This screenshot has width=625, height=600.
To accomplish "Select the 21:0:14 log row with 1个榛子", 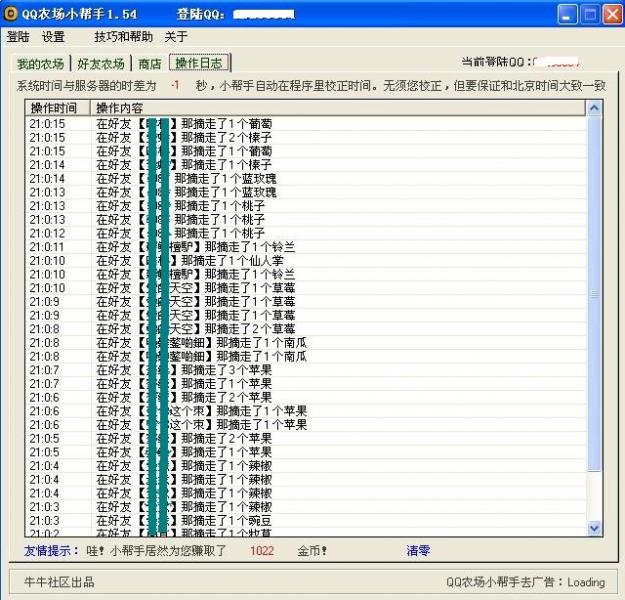I will (x=305, y=165).
